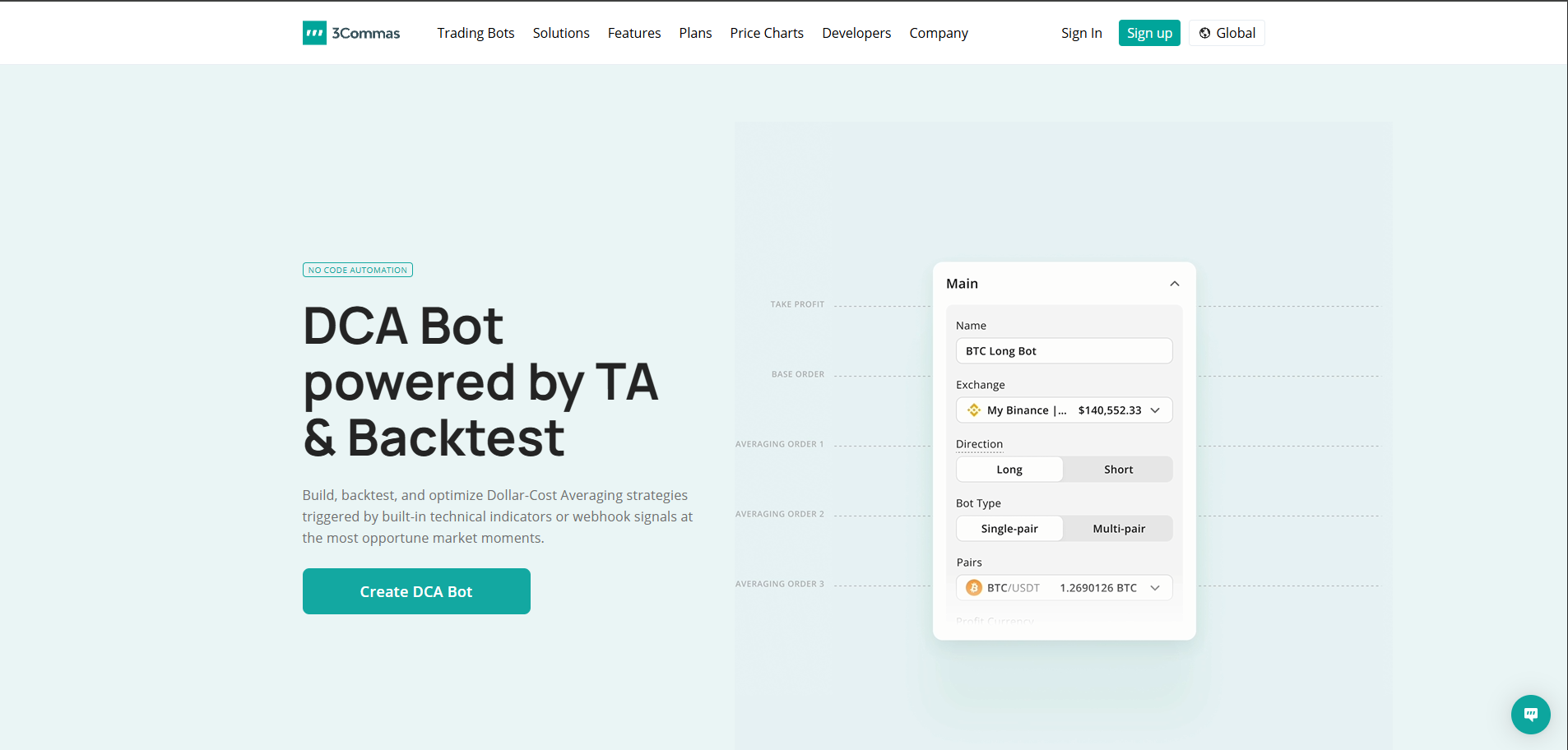Click the Binance exchange icon
1568x750 pixels.
click(x=974, y=410)
